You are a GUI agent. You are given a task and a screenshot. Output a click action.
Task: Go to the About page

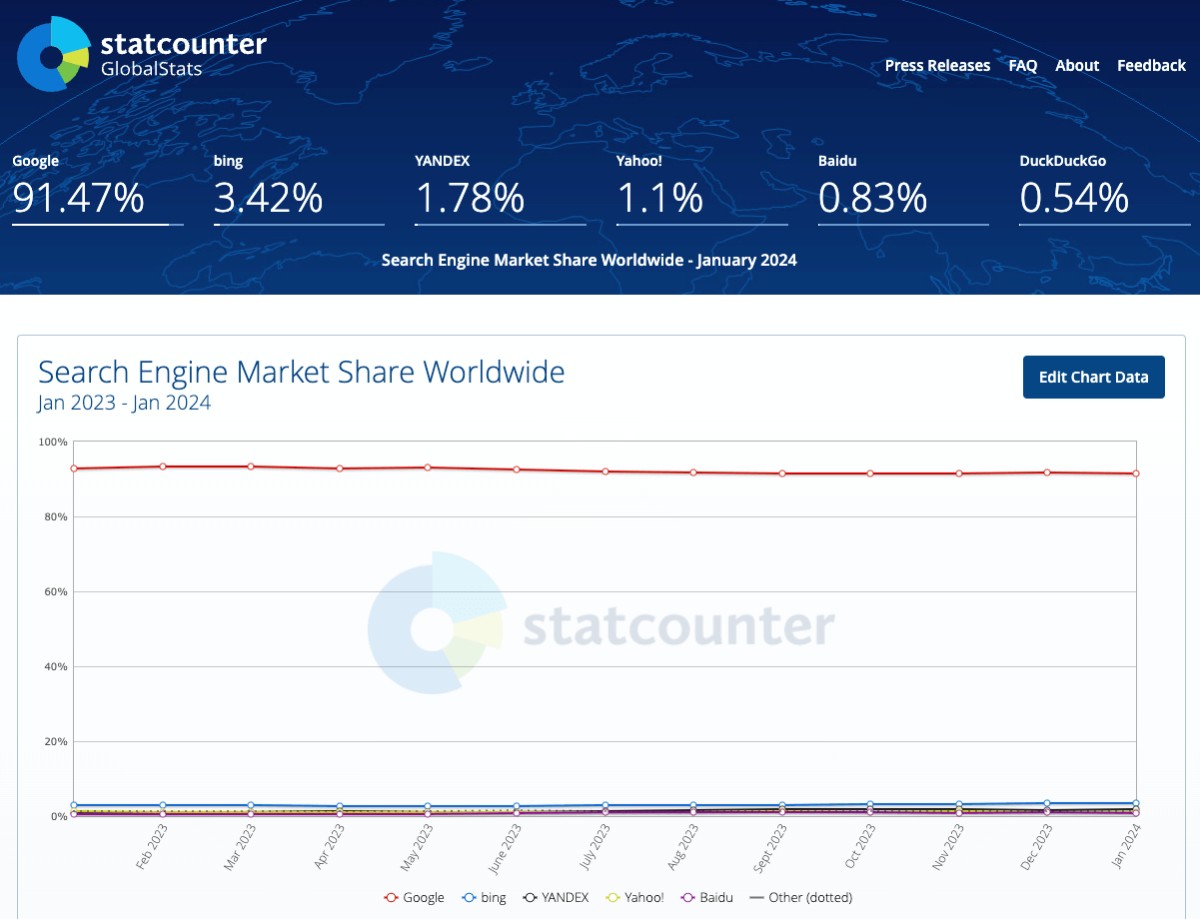point(1077,65)
